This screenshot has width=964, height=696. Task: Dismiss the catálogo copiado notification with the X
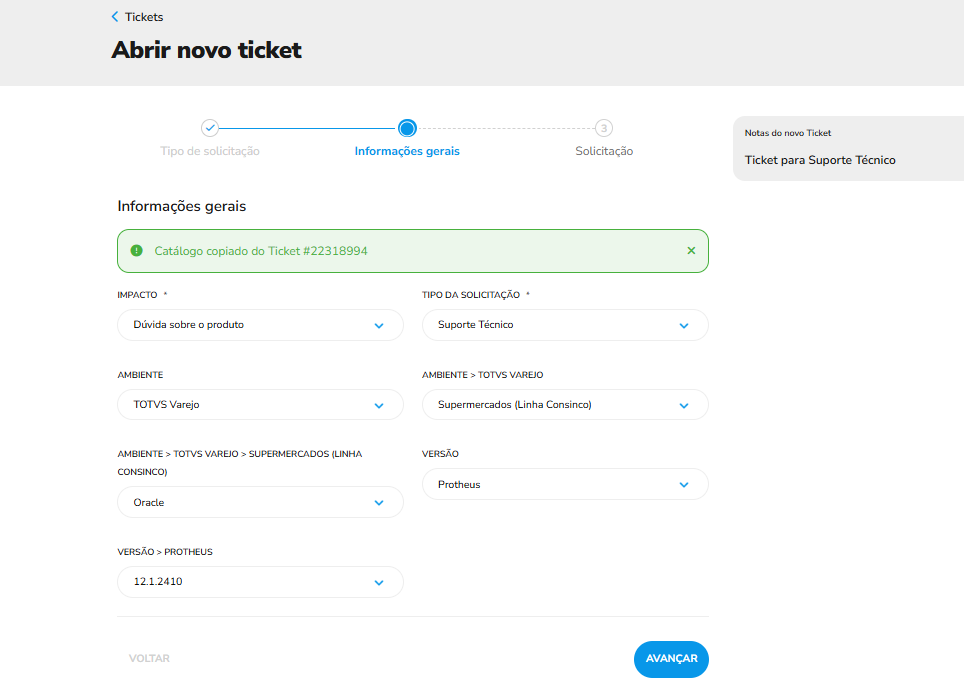pyautogui.click(x=691, y=251)
